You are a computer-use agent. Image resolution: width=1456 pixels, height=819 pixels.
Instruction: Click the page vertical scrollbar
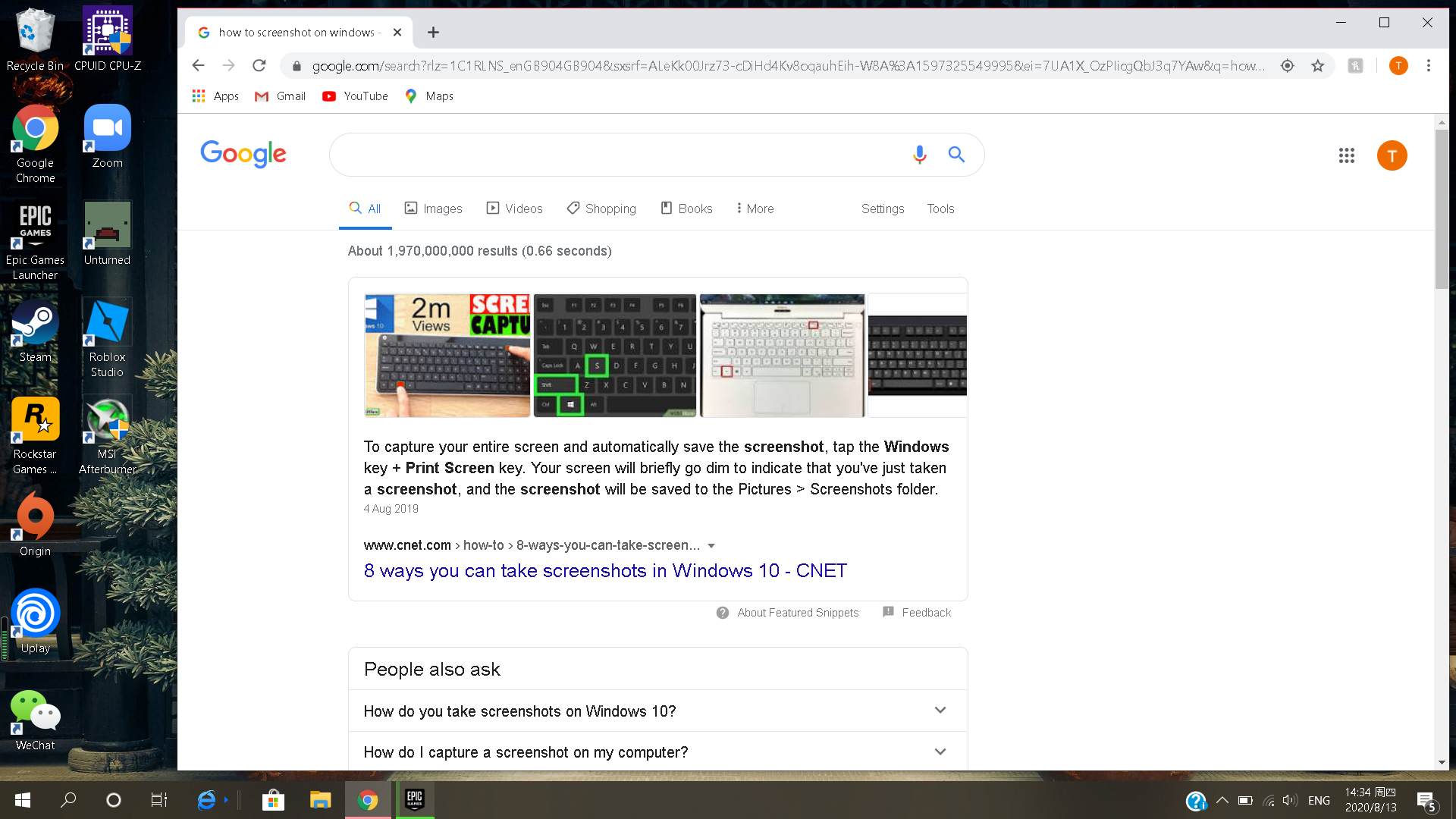click(x=1442, y=209)
